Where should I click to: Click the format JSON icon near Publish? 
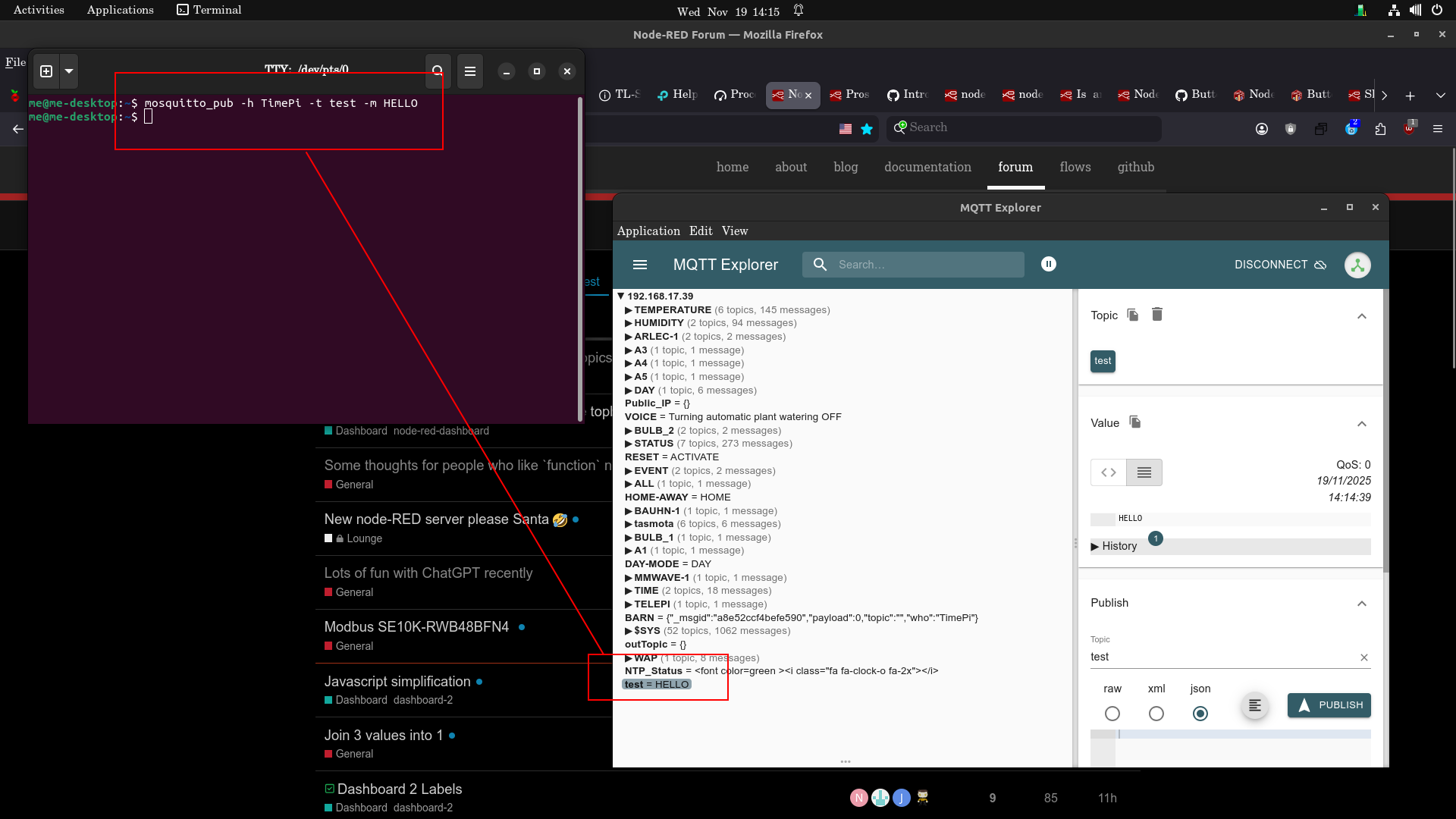point(1254,705)
